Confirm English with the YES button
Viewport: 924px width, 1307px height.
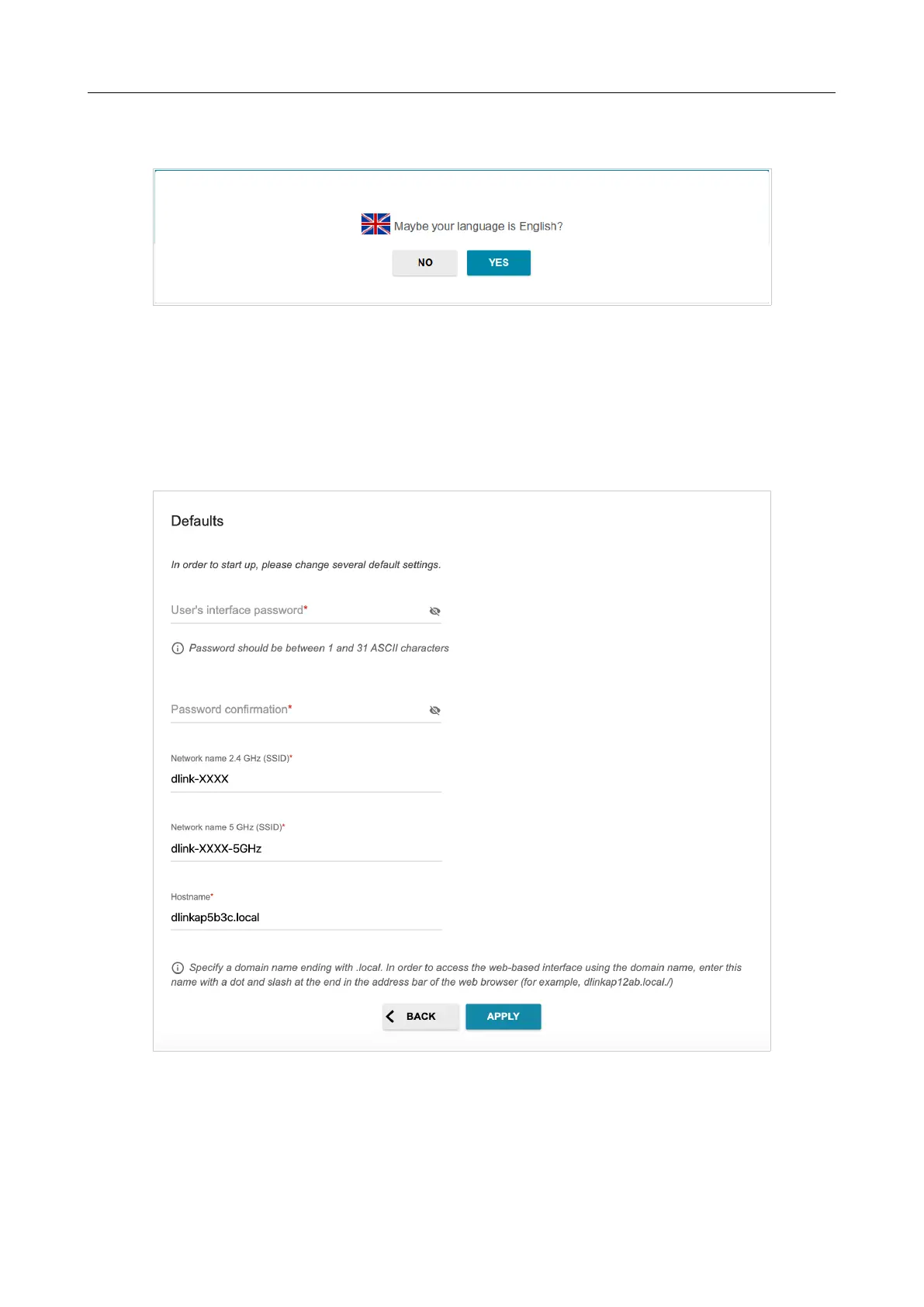pos(499,263)
